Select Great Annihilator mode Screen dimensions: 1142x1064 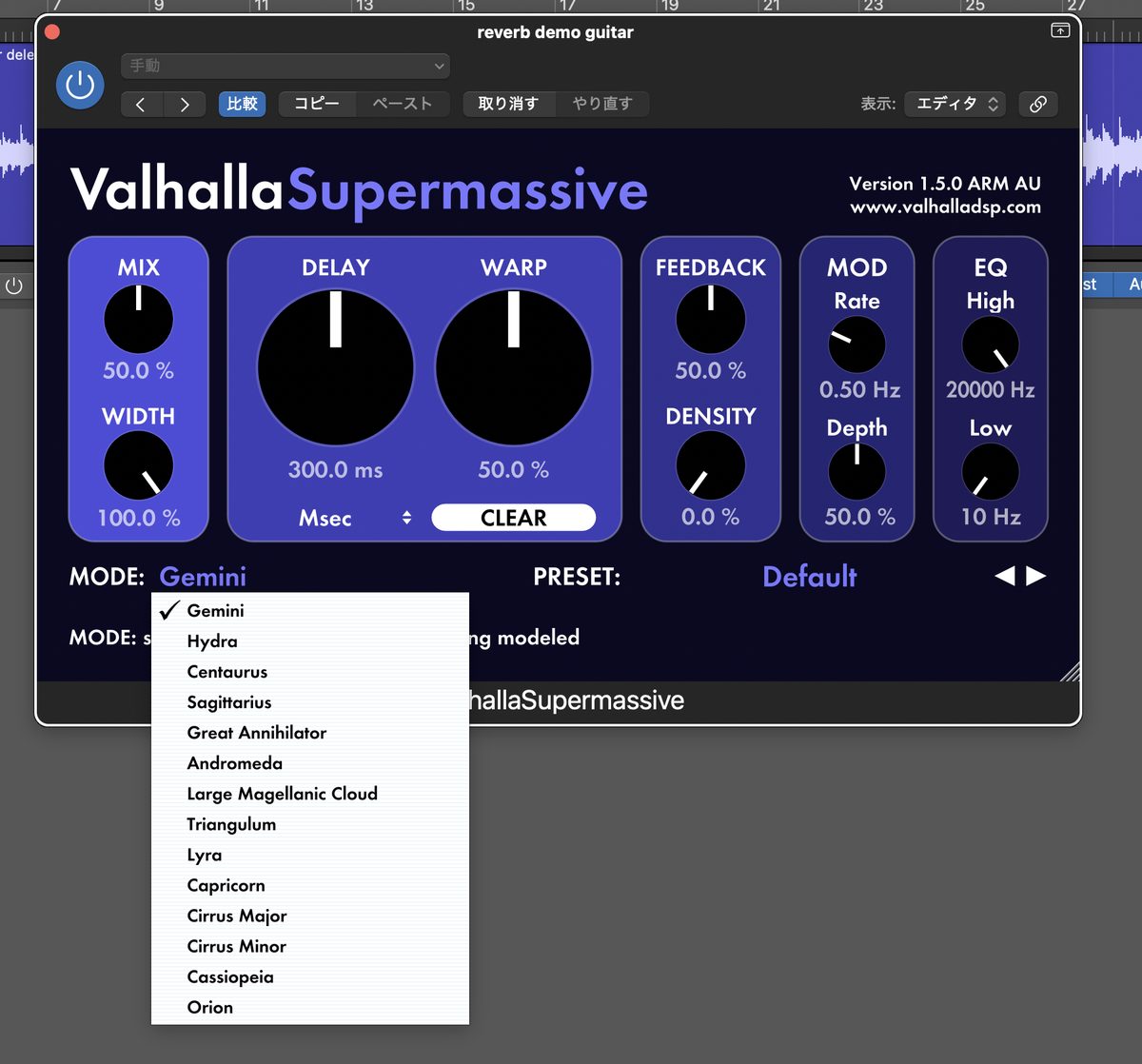pyautogui.click(x=310, y=732)
